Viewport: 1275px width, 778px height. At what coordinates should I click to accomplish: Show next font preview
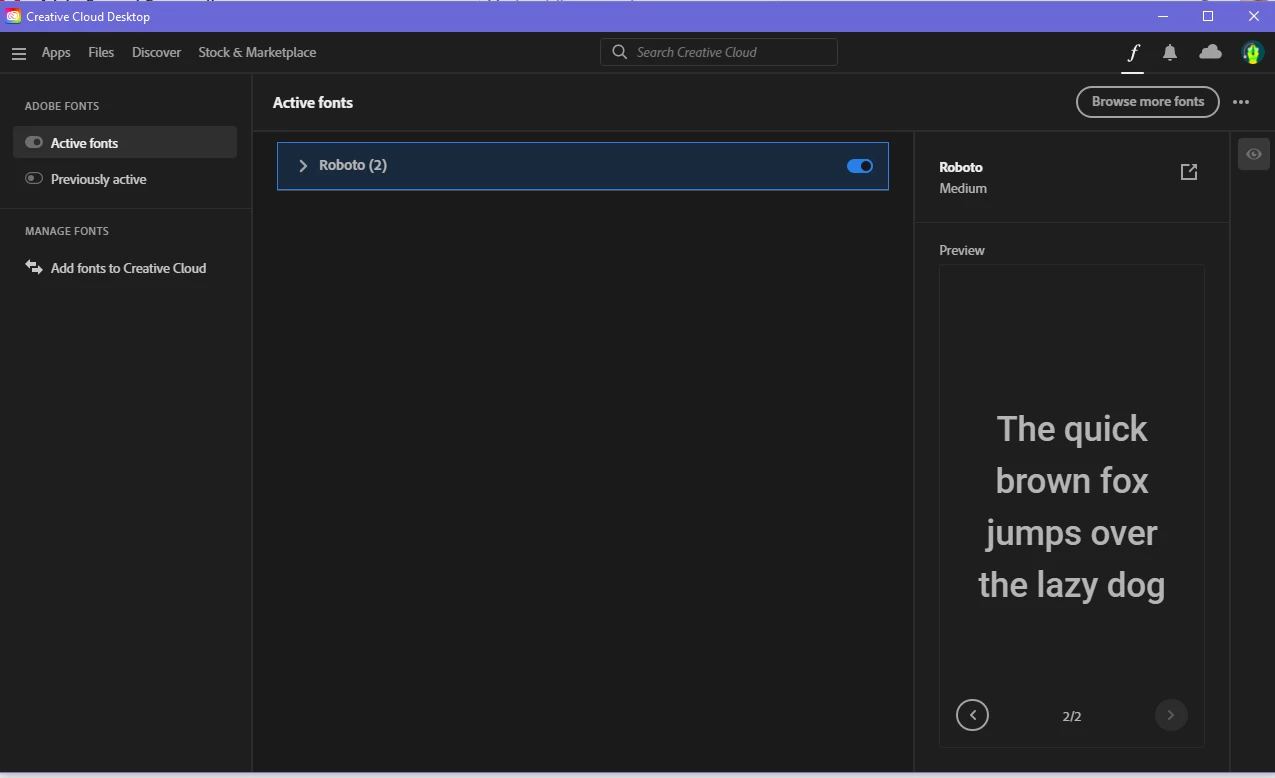[x=1171, y=715]
